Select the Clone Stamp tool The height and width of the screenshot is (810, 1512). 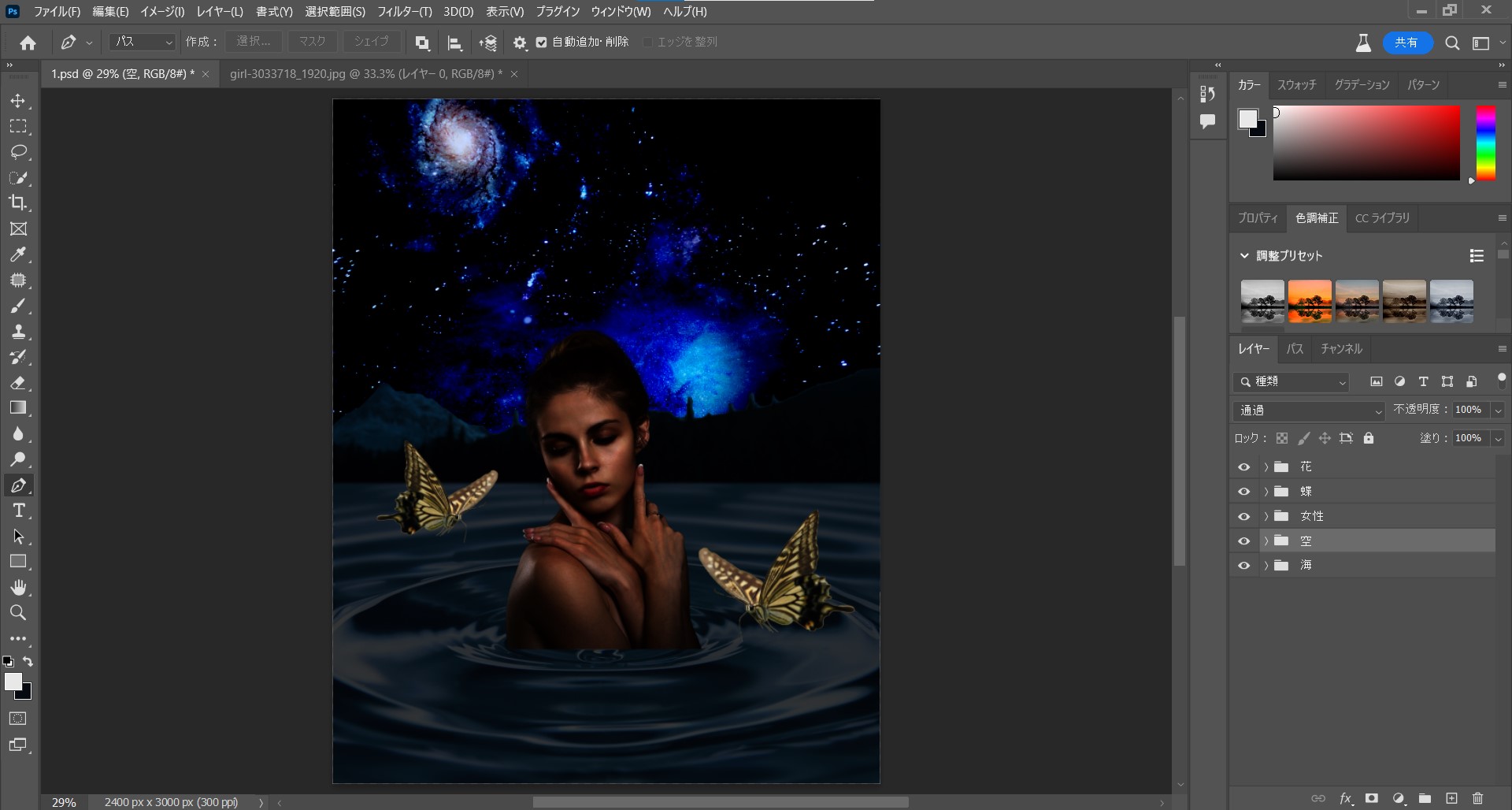[x=18, y=331]
